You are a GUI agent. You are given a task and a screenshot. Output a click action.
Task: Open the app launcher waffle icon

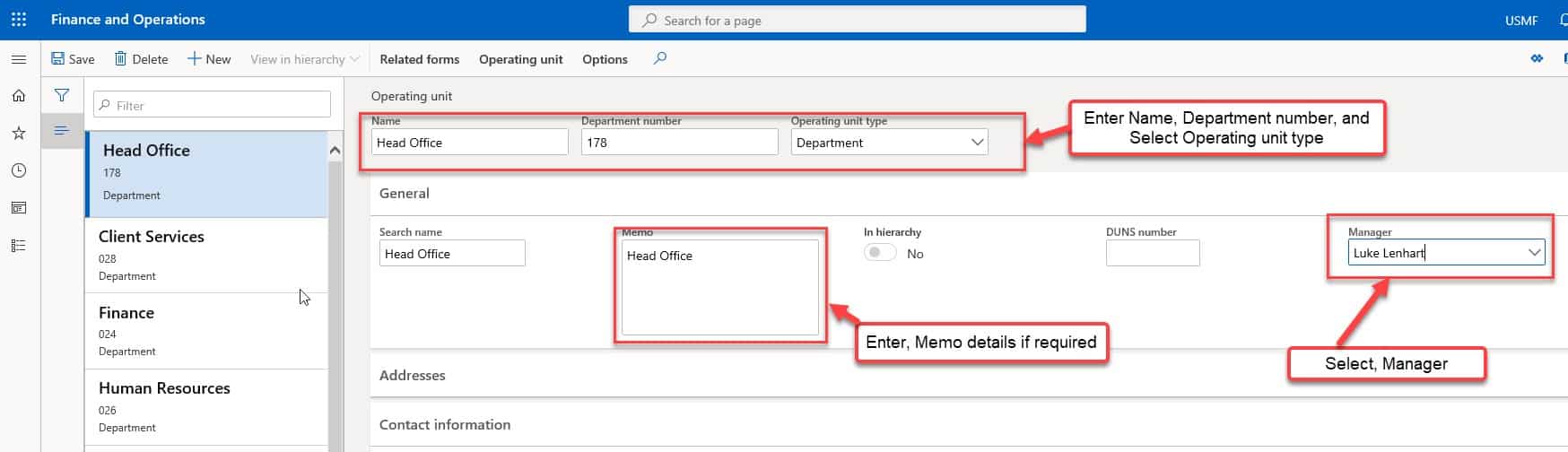[19, 19]
